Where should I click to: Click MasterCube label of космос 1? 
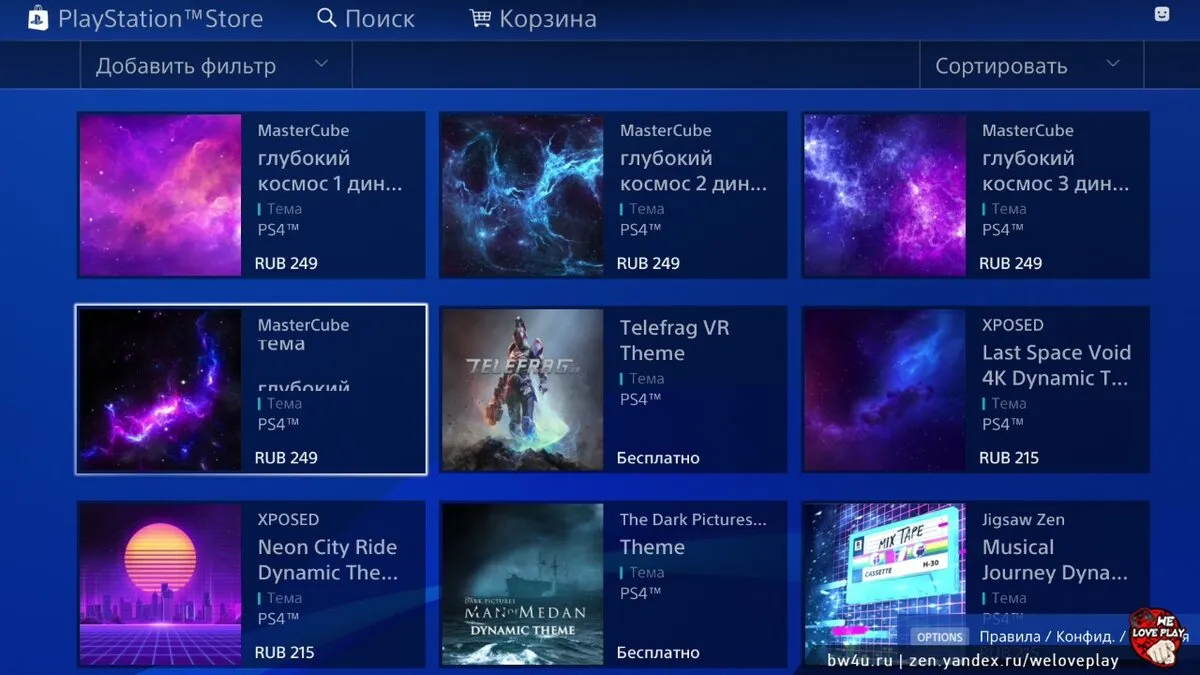point(303,130)
